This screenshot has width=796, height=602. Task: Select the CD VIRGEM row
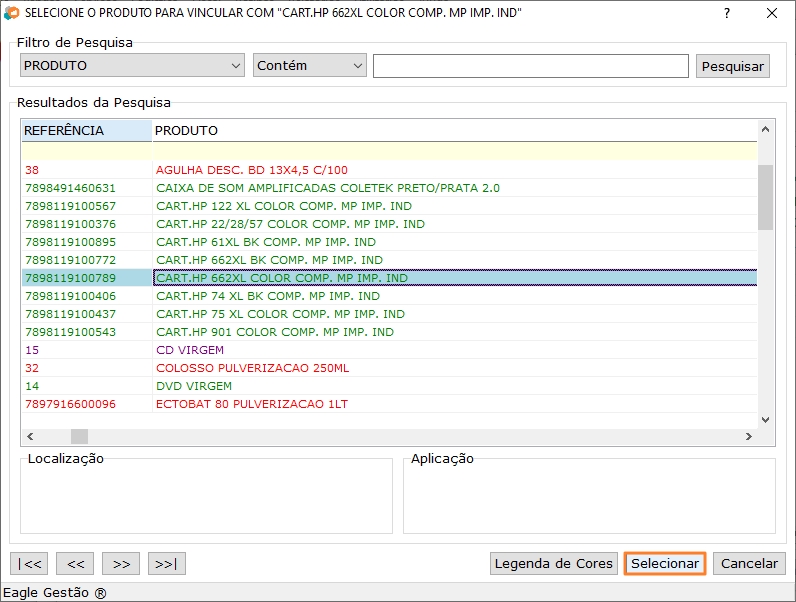click(x=190, y=350)
